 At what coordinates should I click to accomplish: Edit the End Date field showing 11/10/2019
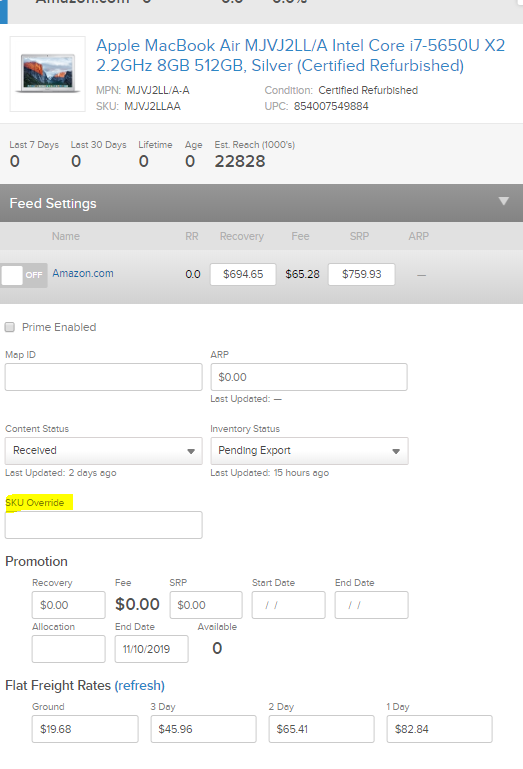coord(152,649)
